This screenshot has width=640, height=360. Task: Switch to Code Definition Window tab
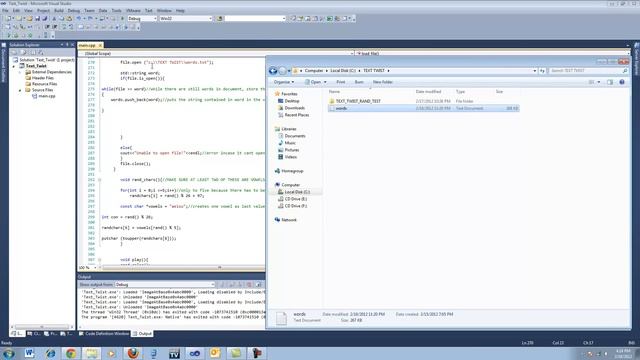coord(104,334)
